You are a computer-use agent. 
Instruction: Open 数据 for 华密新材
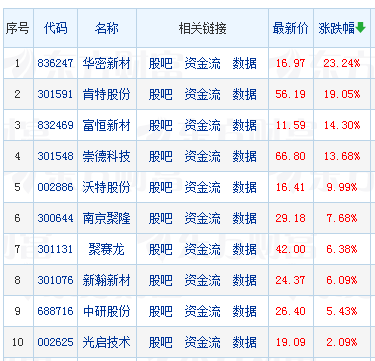[244, 63]
